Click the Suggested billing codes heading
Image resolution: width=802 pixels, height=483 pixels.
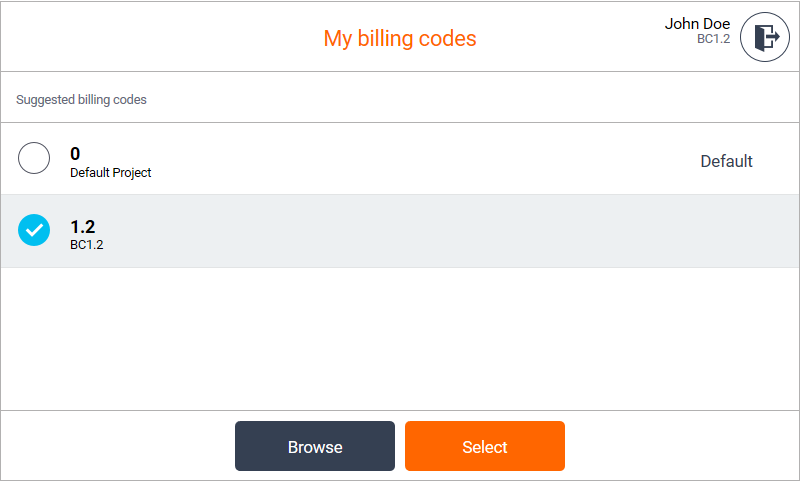[x=81, y=100]
